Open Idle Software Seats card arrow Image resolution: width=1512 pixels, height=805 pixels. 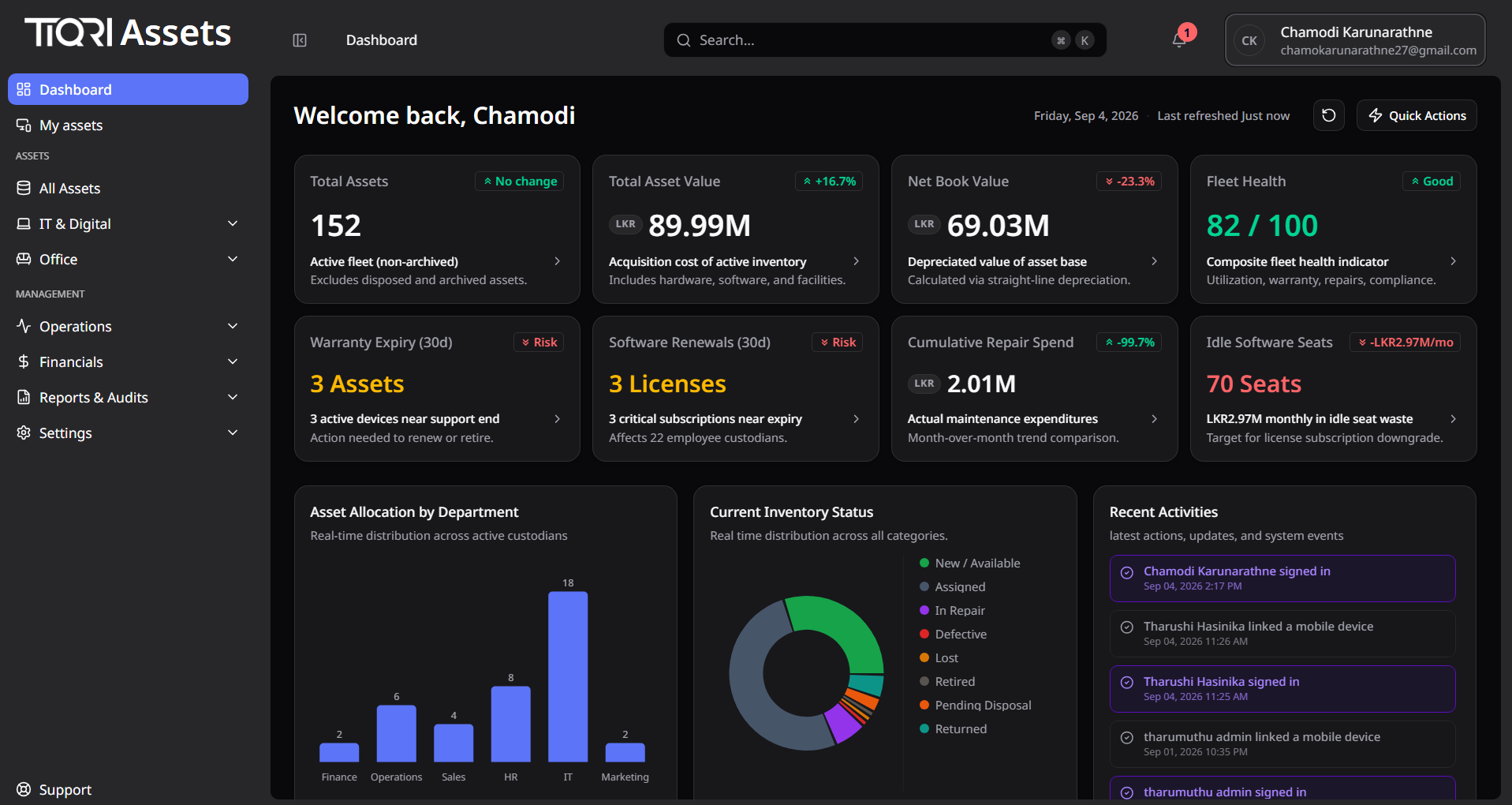(1454, 419)
